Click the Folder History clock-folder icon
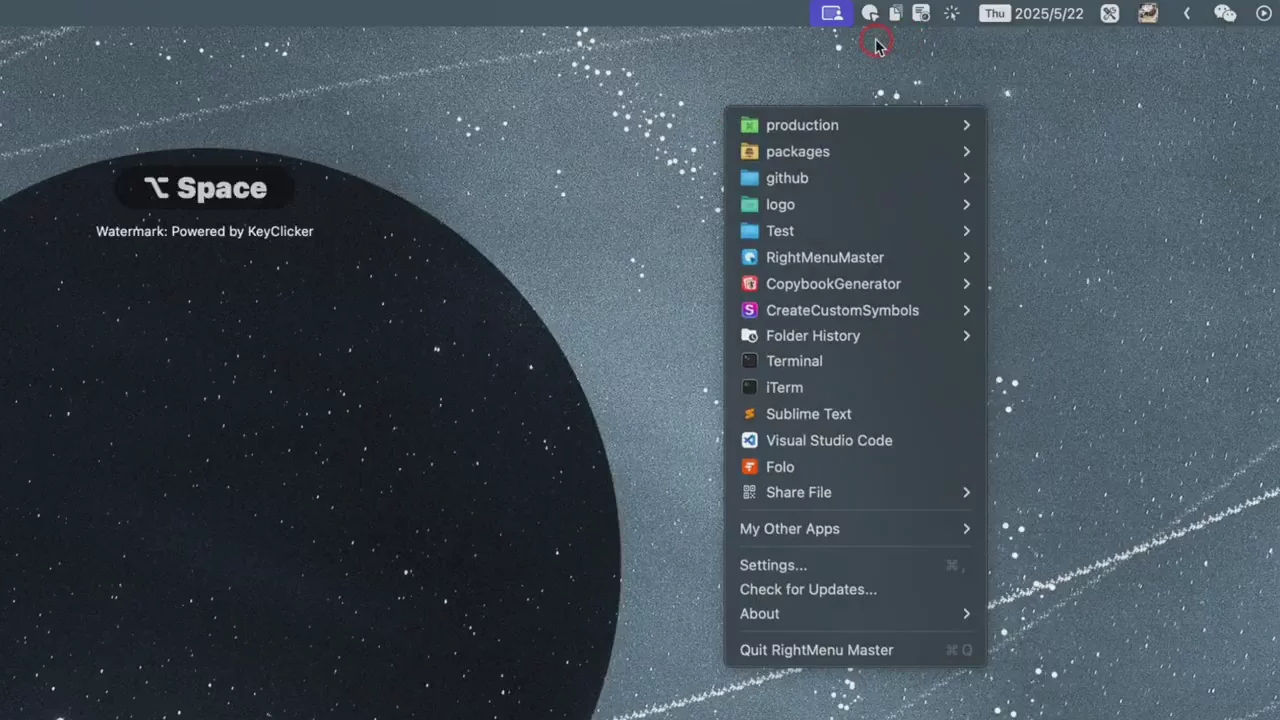Image resolution: width=1280 pixels, height=720 pixels. coord(749,336)
